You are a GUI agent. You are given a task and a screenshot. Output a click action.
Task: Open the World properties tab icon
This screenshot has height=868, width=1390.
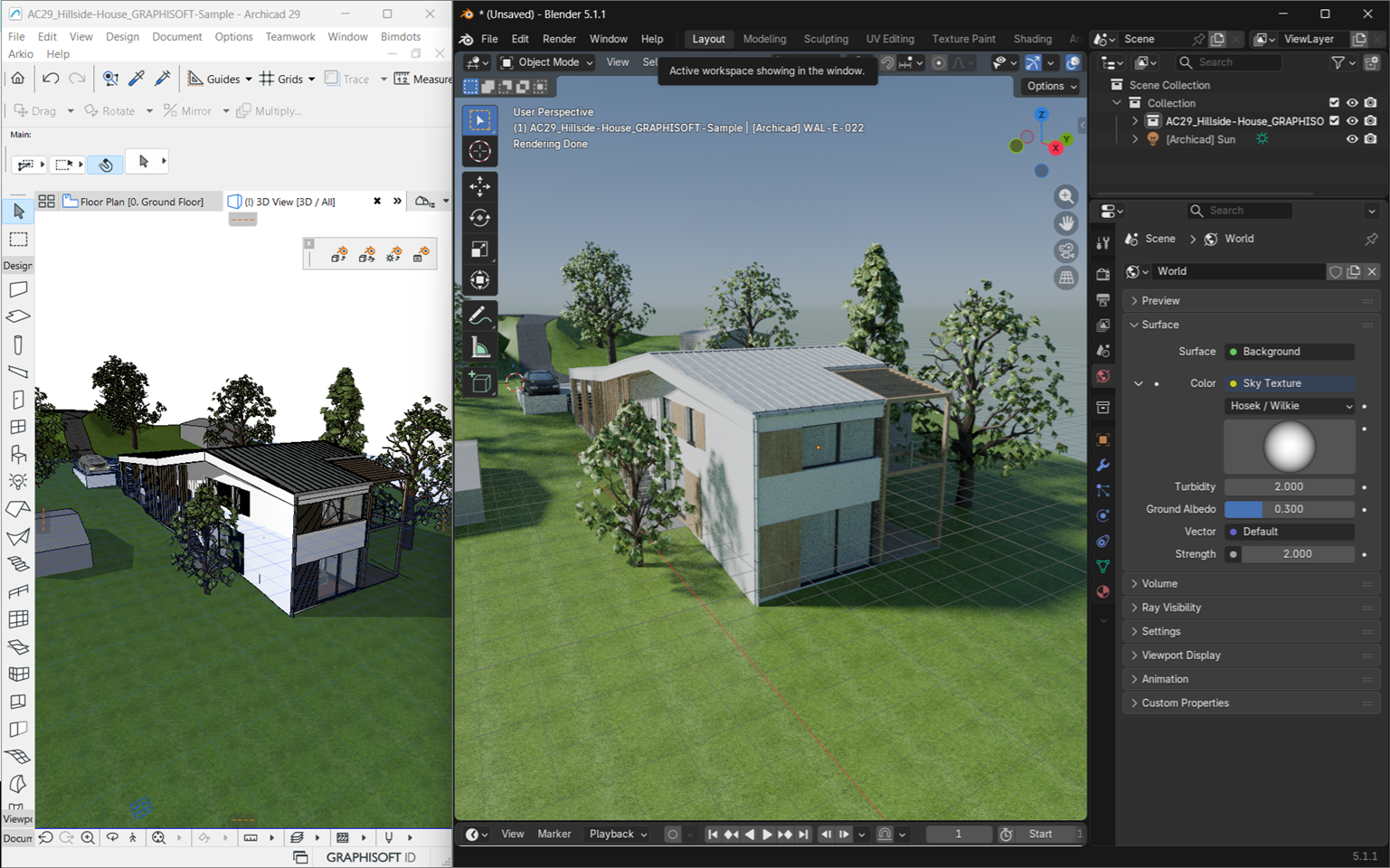pos(1102,376)
